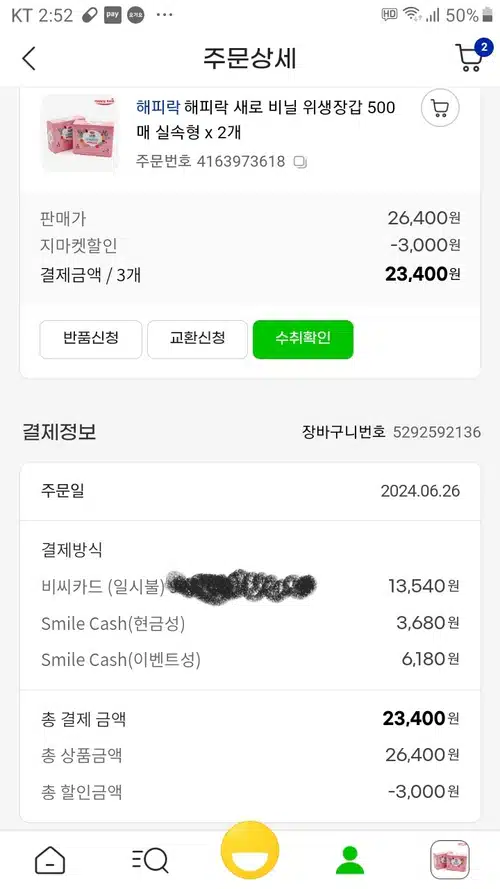Request a return with 반품신청

pos(91,339)
